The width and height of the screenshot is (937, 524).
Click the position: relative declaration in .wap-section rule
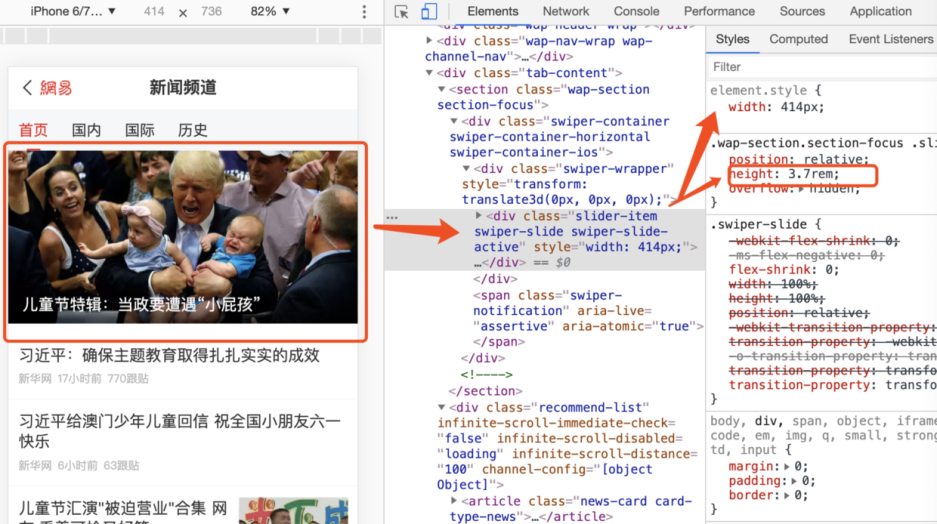coord(799,160)
